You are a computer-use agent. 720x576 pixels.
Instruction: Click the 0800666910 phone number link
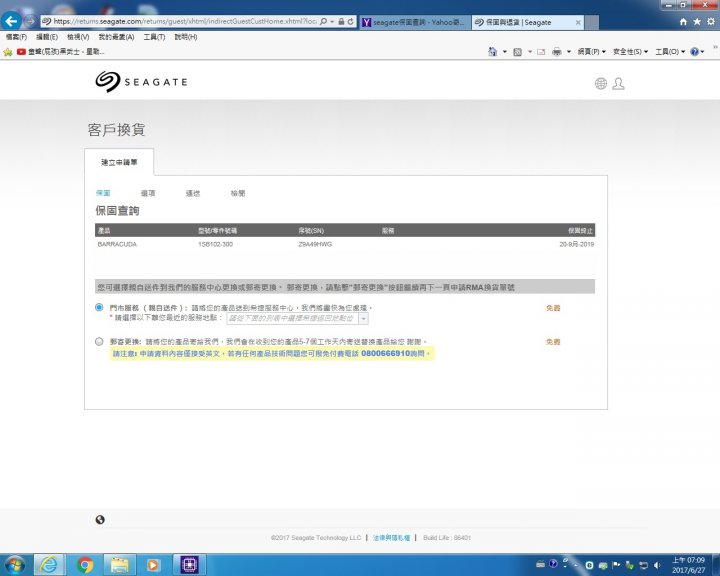[385, 353]
